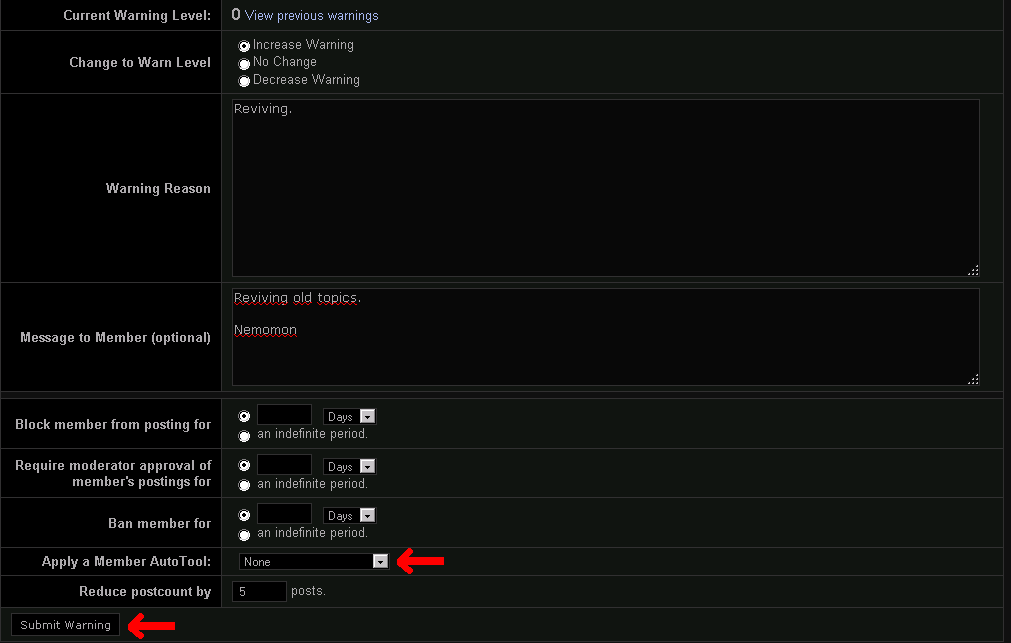Screen dimensions: 1011x643
Task: Select the Increase Warning radio button
Action: pyautogui.click(x=244, y=46)
